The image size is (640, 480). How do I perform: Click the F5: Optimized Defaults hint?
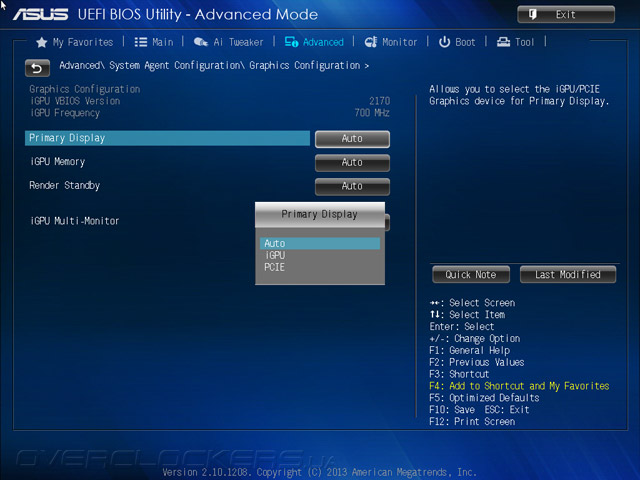(x=484, y=398)
